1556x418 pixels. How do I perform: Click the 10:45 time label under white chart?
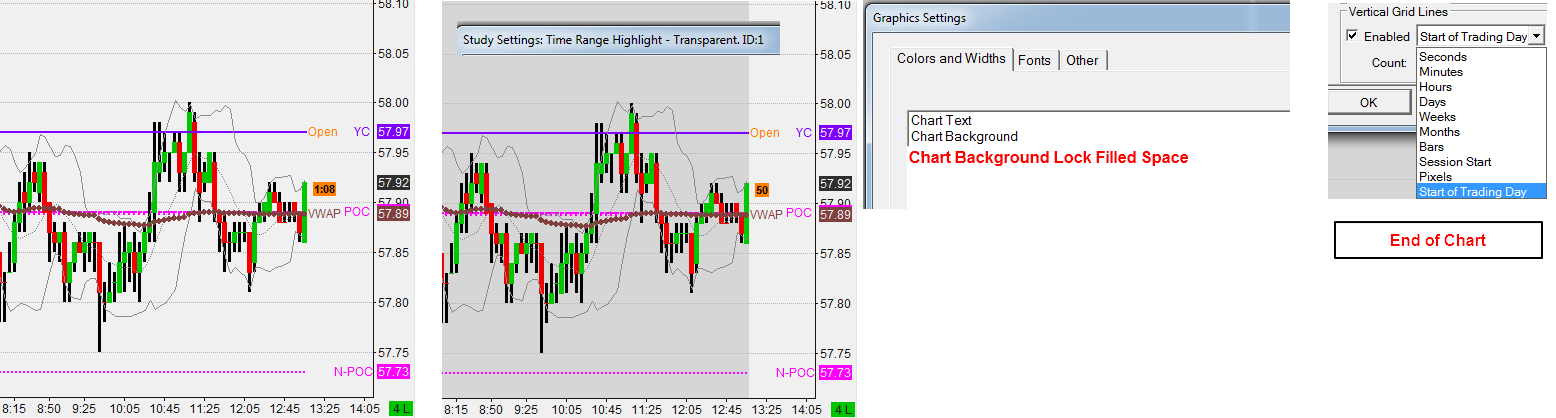click(164, 409)
